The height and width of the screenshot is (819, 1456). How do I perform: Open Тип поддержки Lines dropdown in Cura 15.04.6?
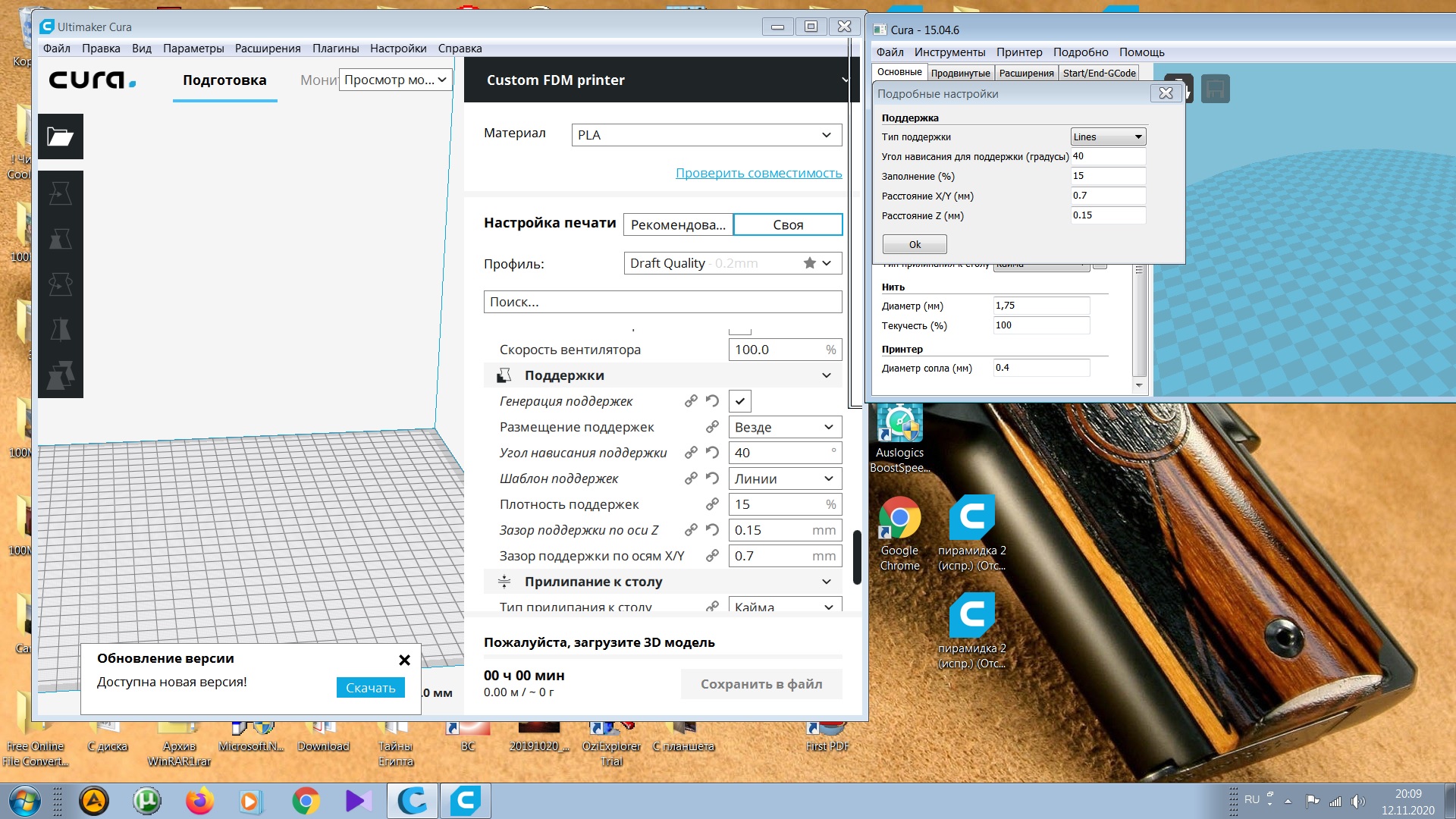click(x=1108, y=136)
